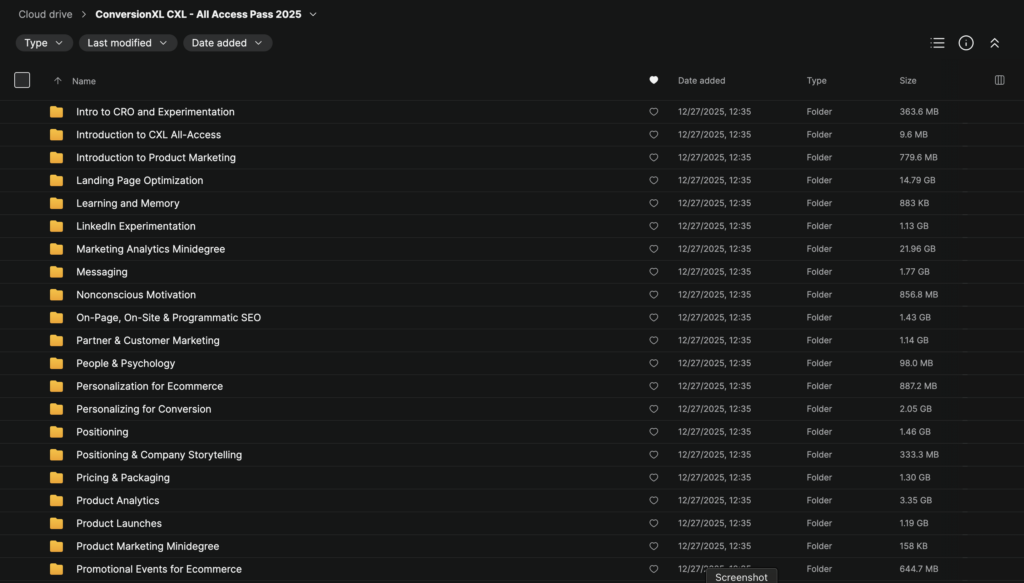Click the Product Analytics folder icon

click(x=56, y=501)
